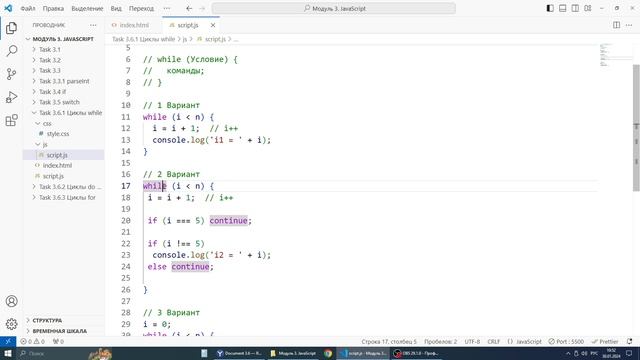640x360 pixels.
Task: Open Explorer panel more actions ellipsis
Action: pos(93,25)
